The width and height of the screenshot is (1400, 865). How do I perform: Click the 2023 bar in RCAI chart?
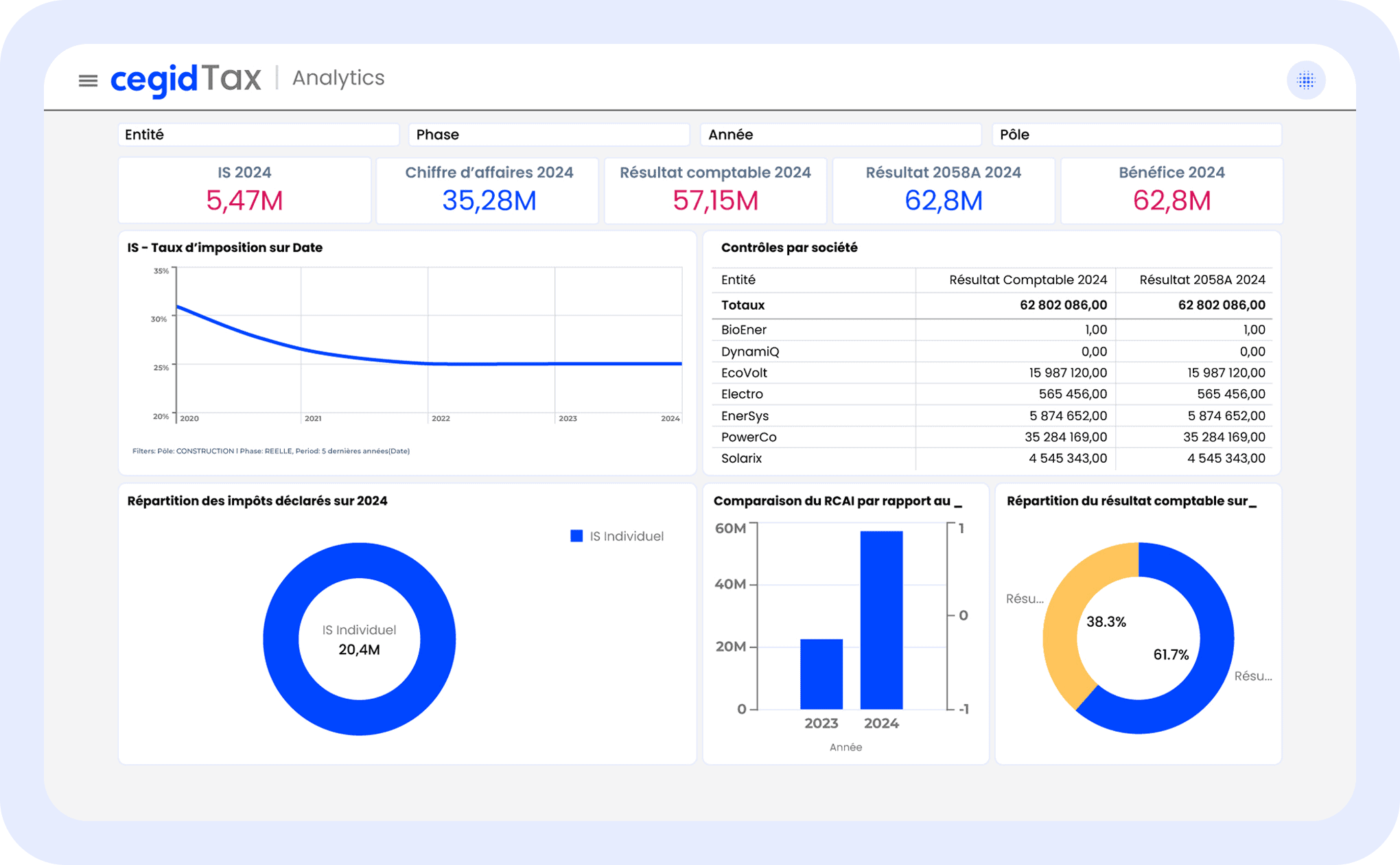pyautogui.click(x=821, y=674)
